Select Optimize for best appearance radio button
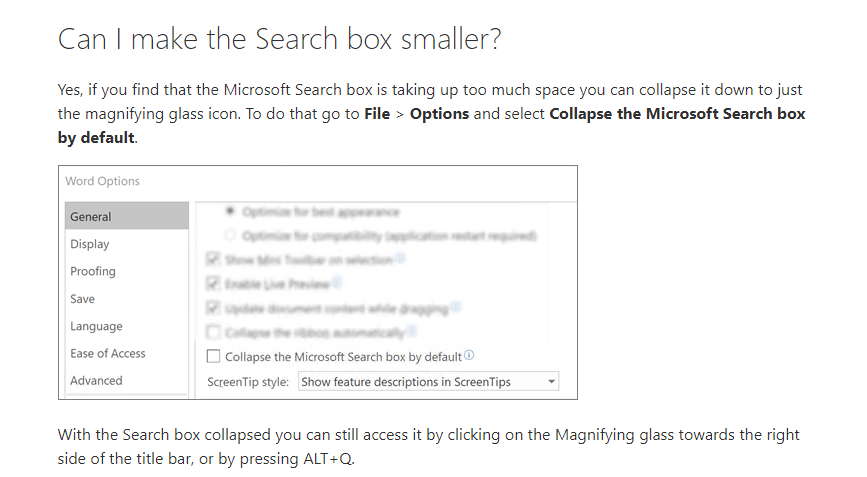This screenshot has height=477, width=867. [x=230, y=211]
